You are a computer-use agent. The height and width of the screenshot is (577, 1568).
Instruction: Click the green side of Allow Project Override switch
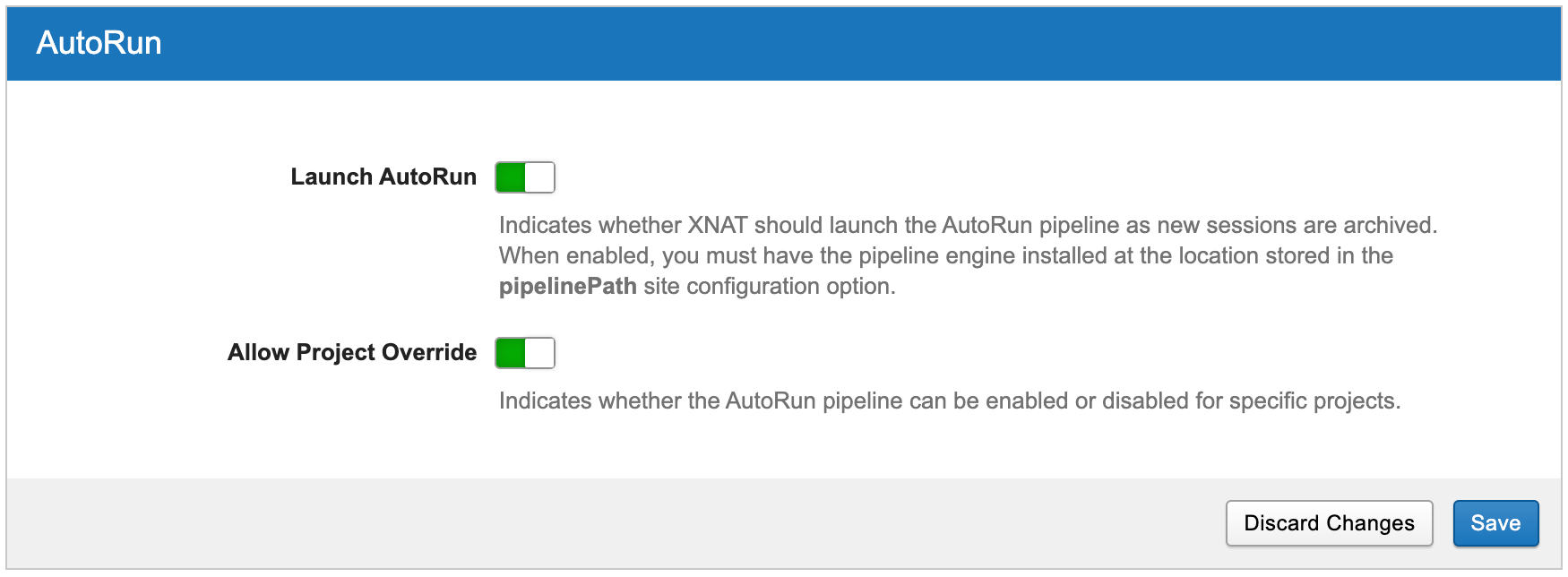coord(511,353)
